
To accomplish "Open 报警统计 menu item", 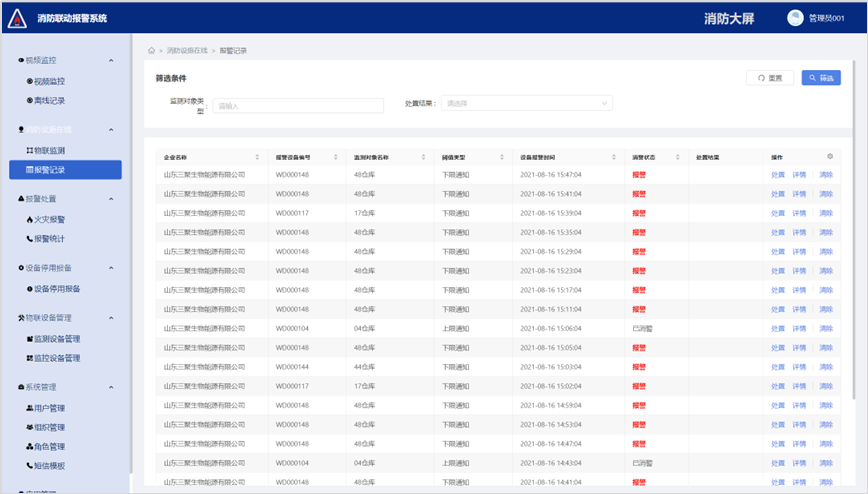I will pyautogui.click(x=46, y=239).
